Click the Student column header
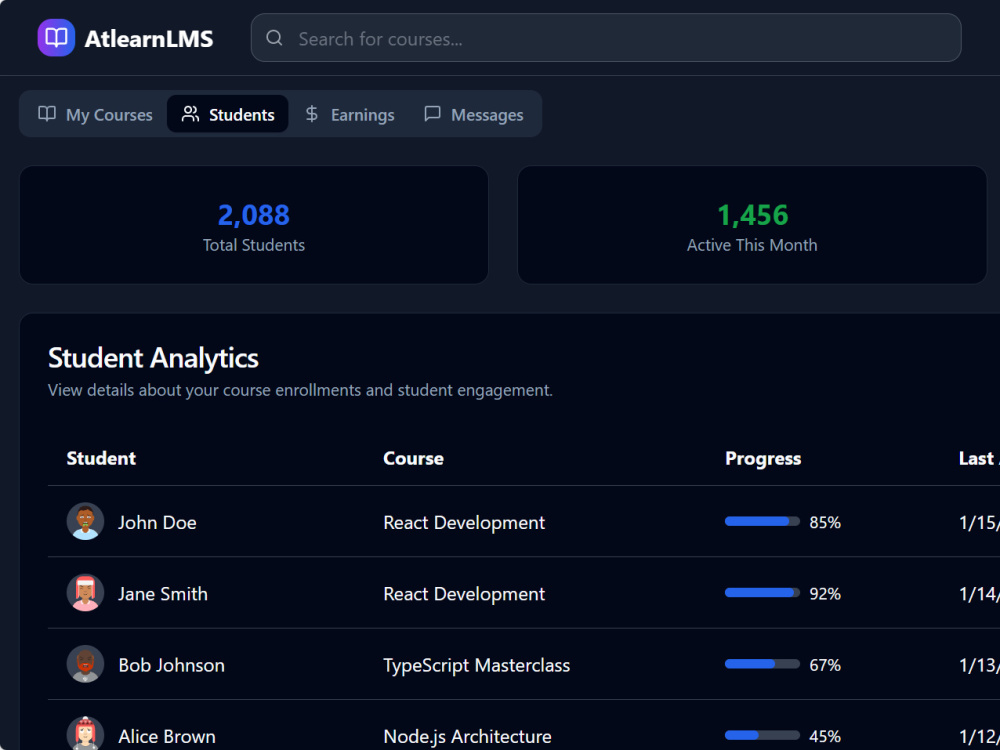1000x750 pixels. click(101, 459)
